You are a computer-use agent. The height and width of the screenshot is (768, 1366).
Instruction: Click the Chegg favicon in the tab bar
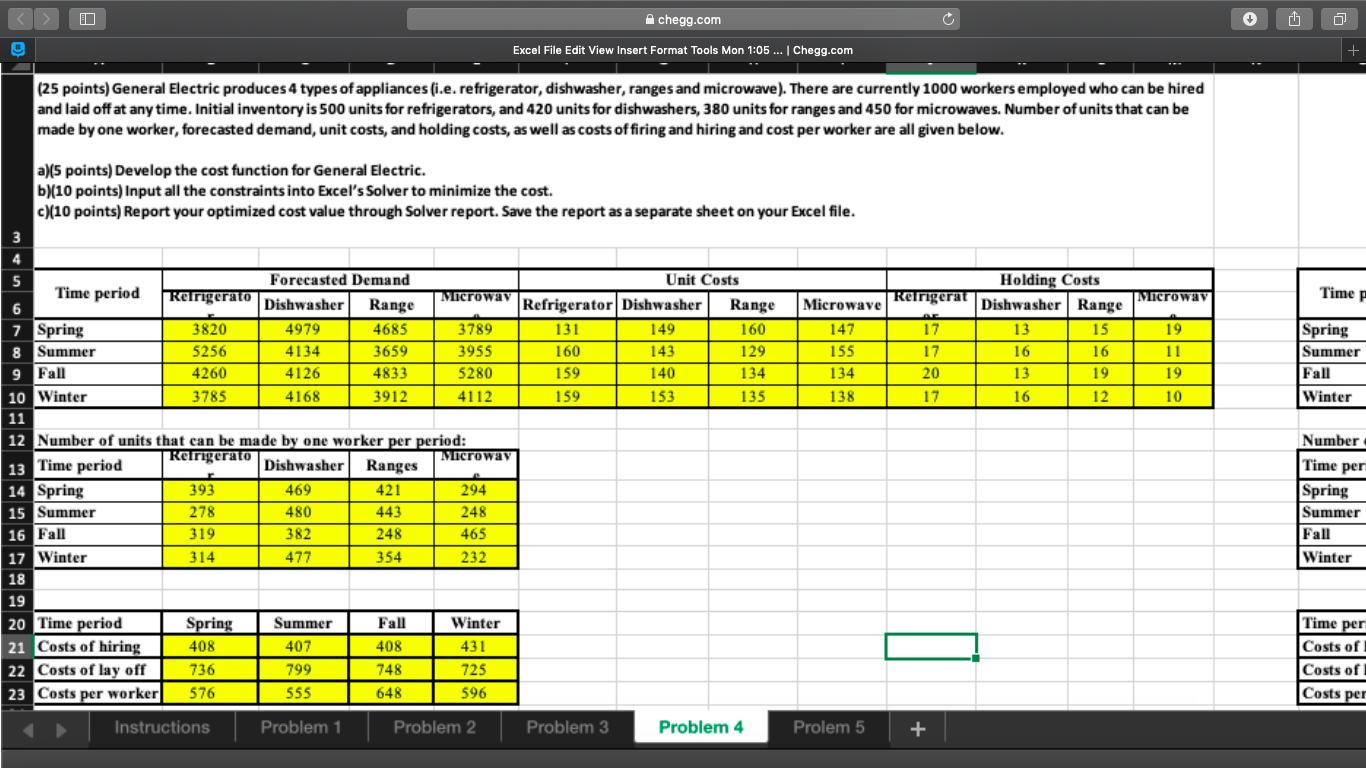point(16,47)
